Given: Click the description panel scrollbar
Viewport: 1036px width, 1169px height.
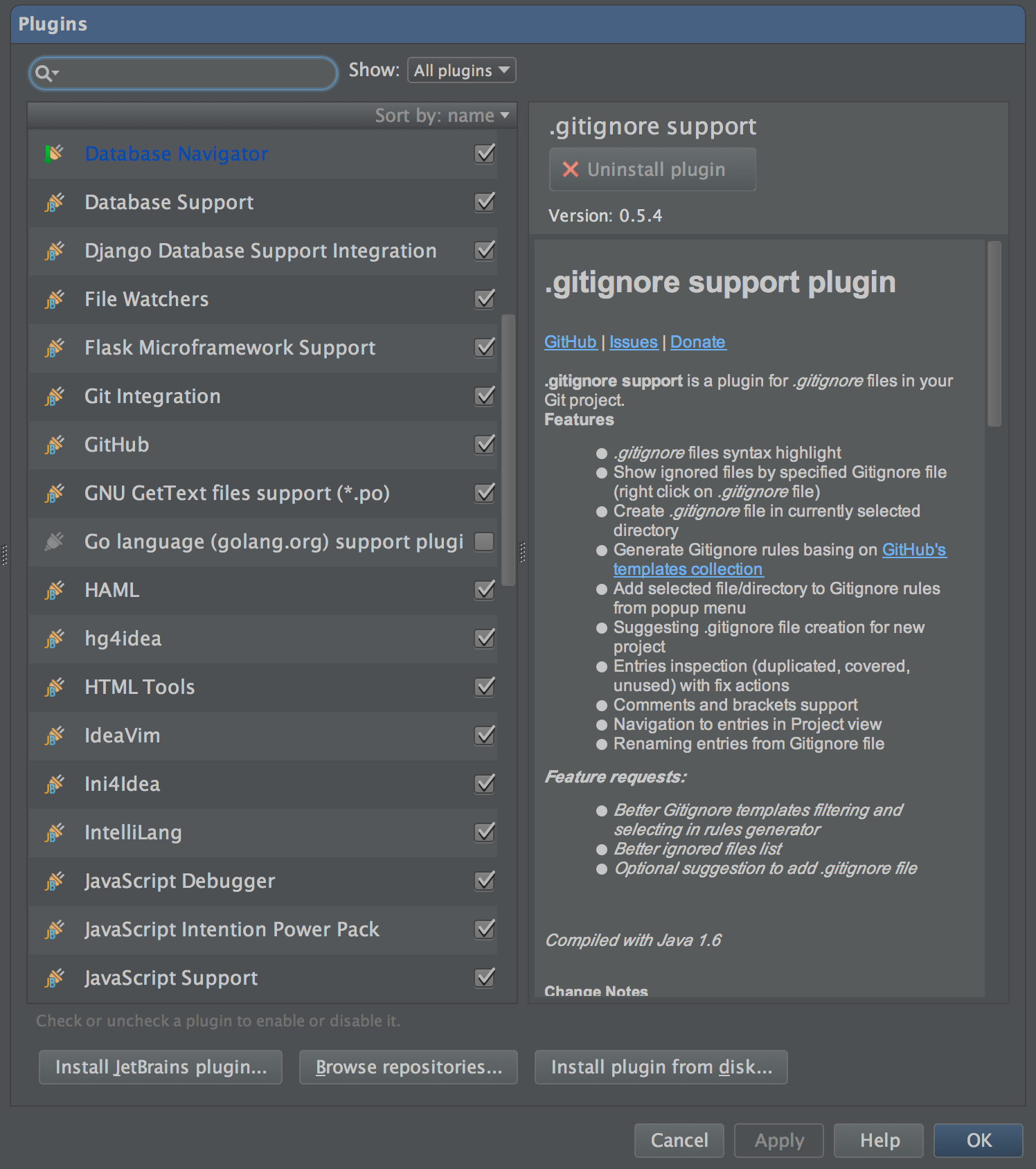Looking at the screenshot, I should tap(994, 334).
